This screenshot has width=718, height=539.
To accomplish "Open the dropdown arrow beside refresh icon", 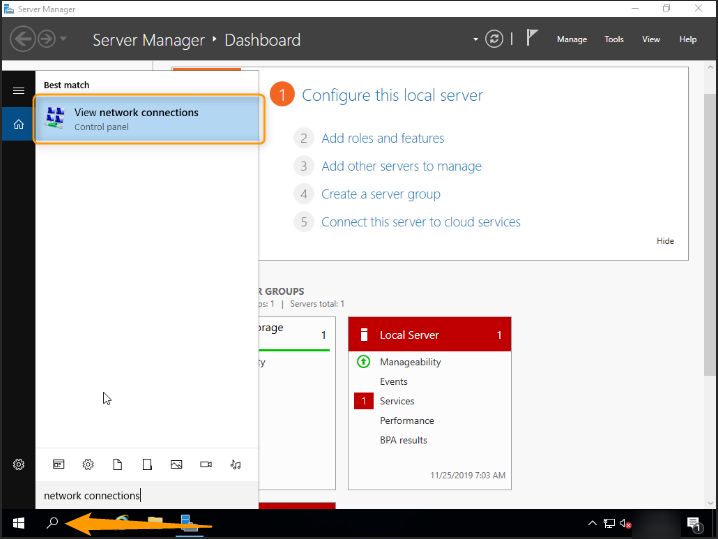I will [476, 40].
